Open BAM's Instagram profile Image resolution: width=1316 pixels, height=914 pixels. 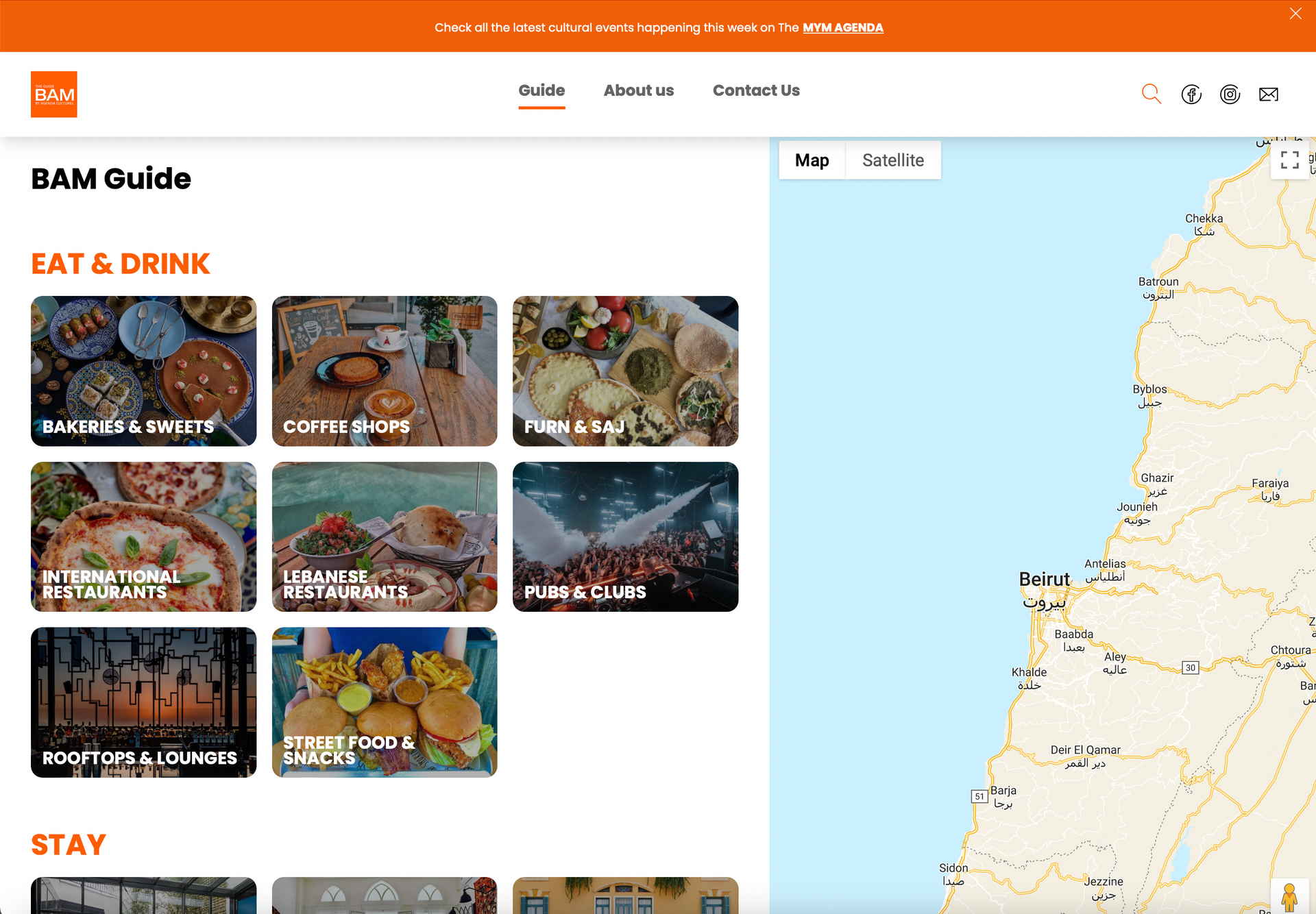(1230, 94)
